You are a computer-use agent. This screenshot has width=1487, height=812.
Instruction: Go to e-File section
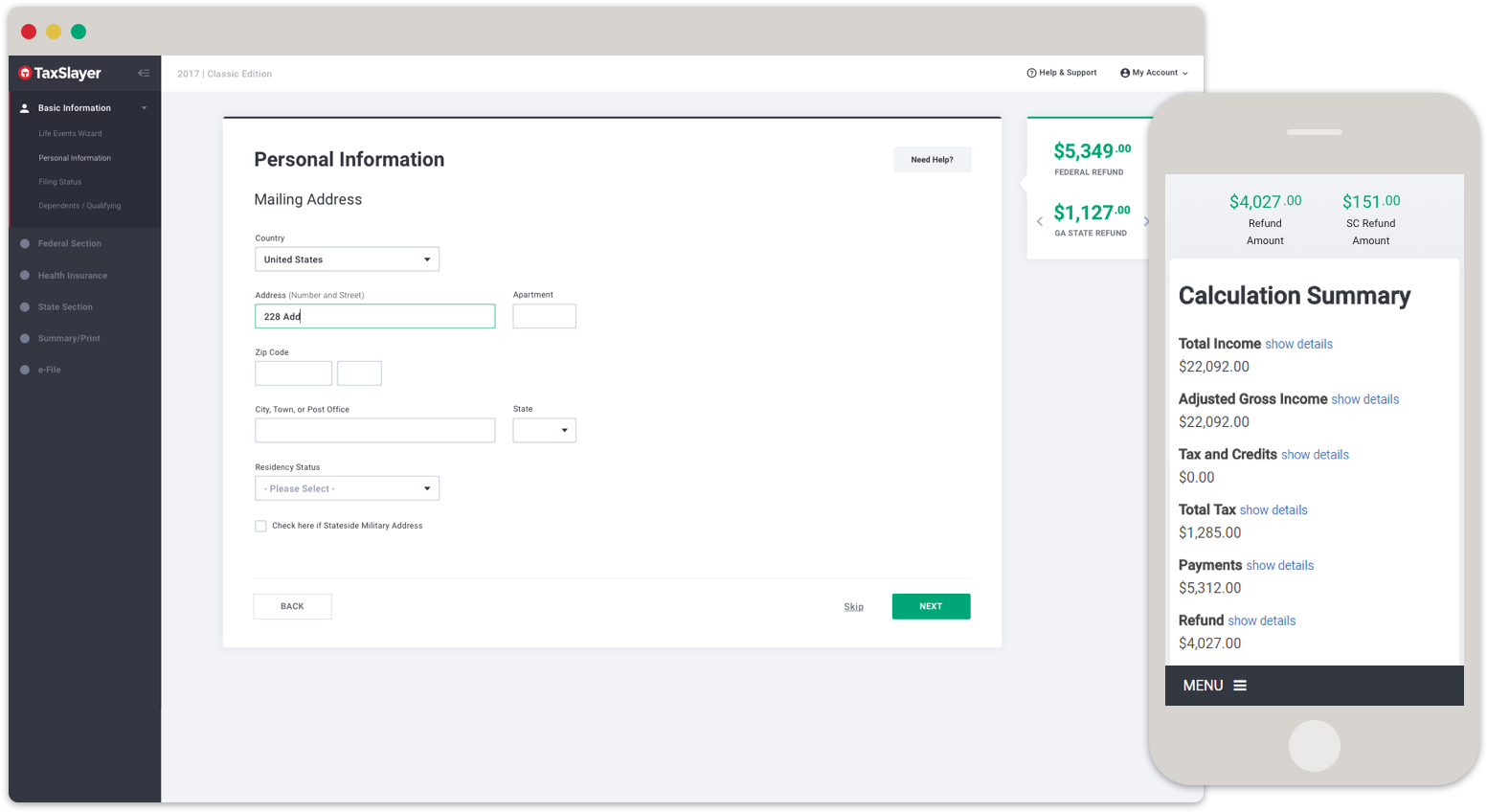pos(50,370)
